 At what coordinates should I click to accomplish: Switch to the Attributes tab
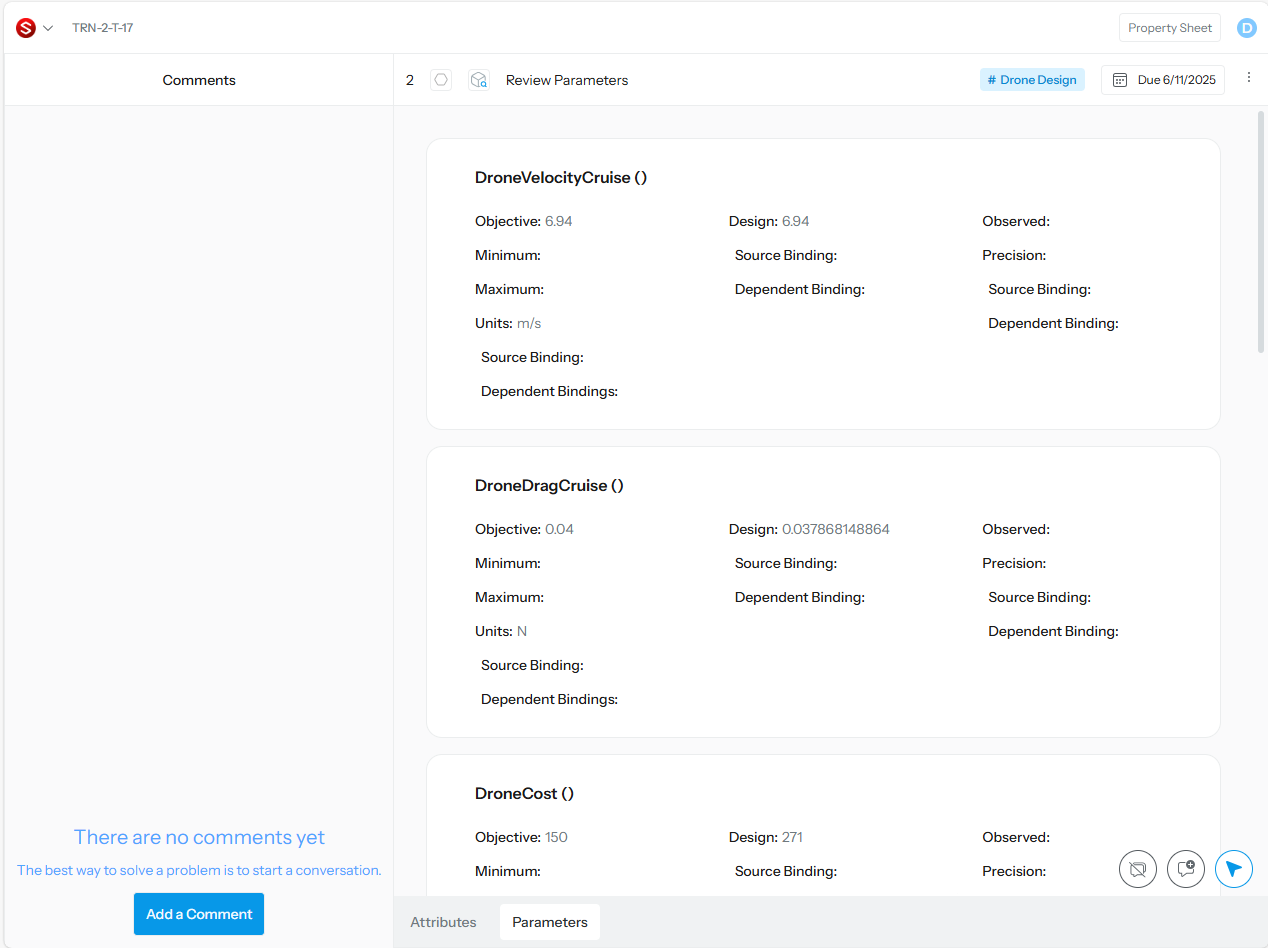443,922
